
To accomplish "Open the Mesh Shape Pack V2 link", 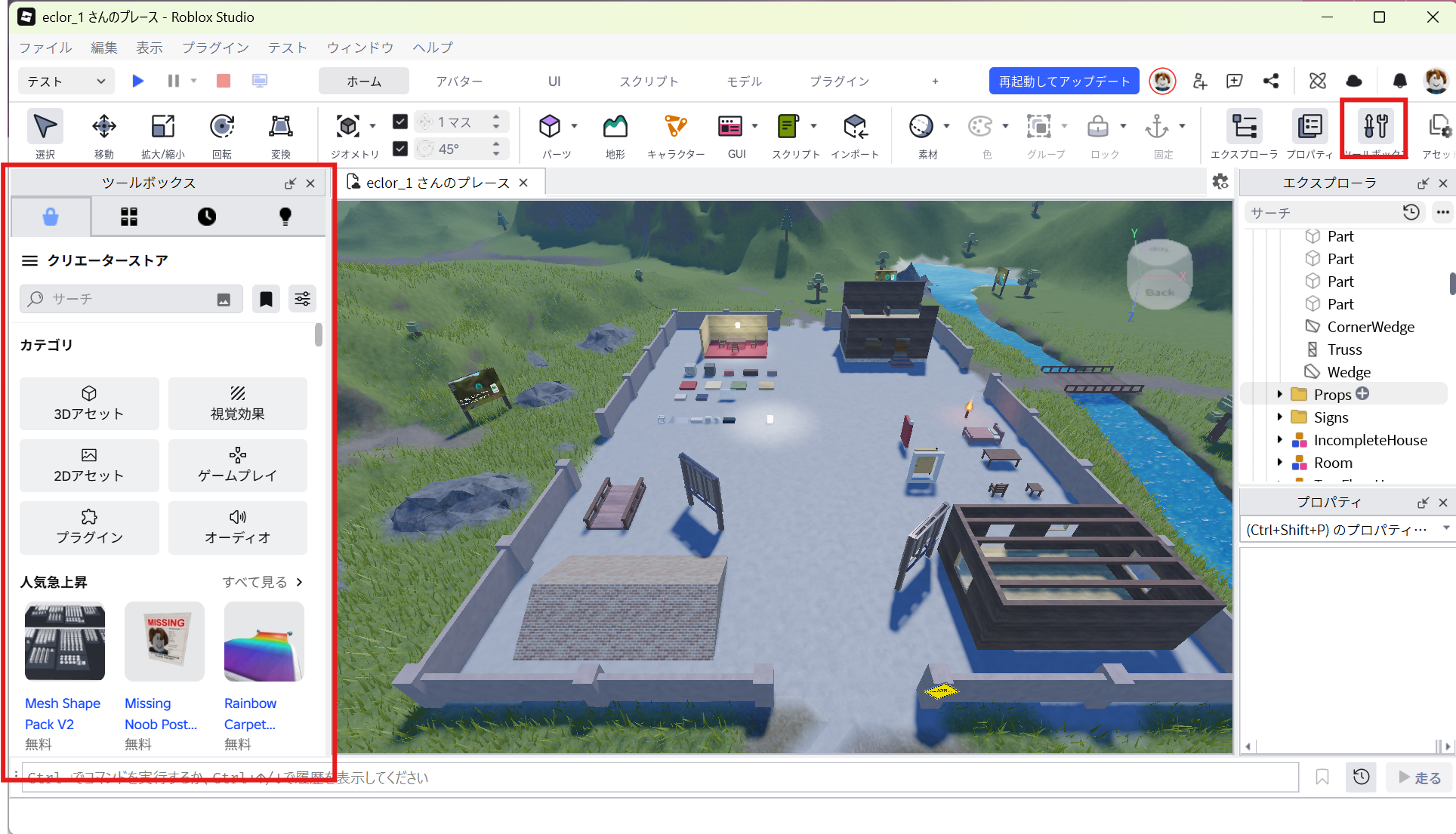I will coord(63,713).
